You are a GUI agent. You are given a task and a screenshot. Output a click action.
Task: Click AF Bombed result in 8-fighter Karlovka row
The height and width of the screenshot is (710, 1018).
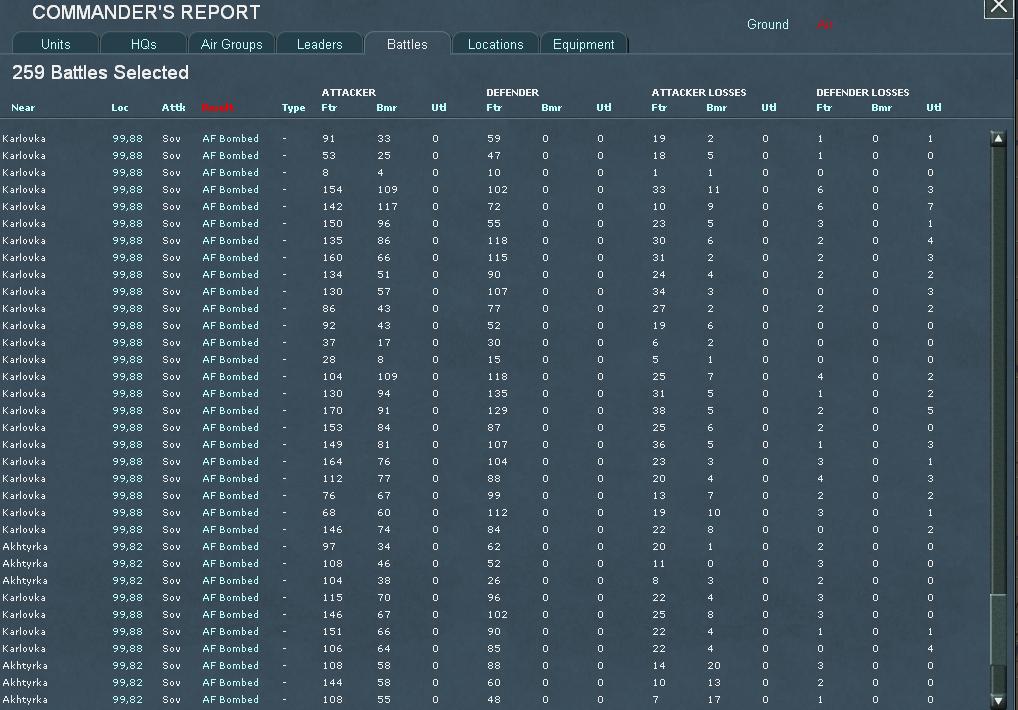pyautogui.click(x=230, y=173)
